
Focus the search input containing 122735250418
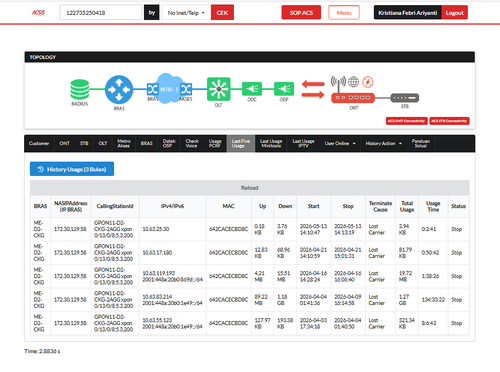101,13
